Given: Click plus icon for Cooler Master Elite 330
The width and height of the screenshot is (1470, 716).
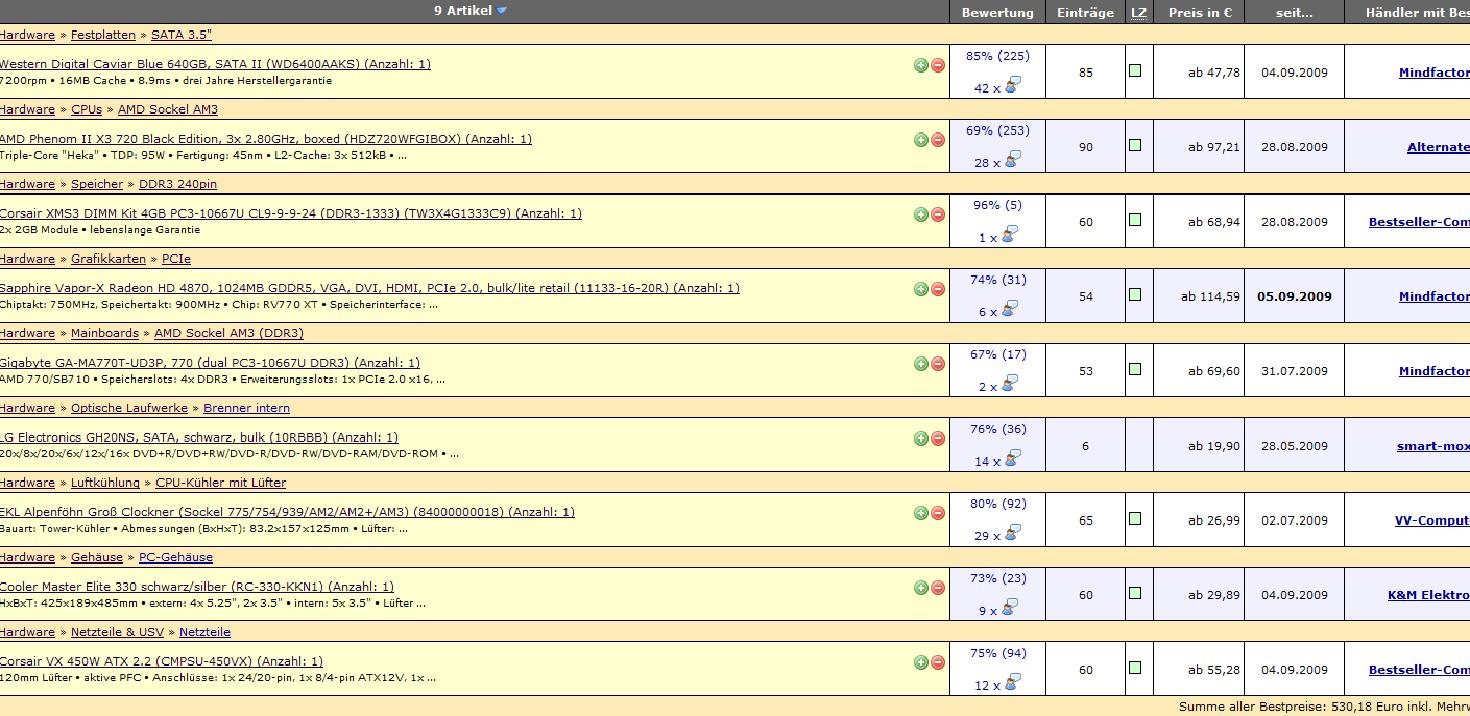Looking at the screenshot, I should pos(921,588).
